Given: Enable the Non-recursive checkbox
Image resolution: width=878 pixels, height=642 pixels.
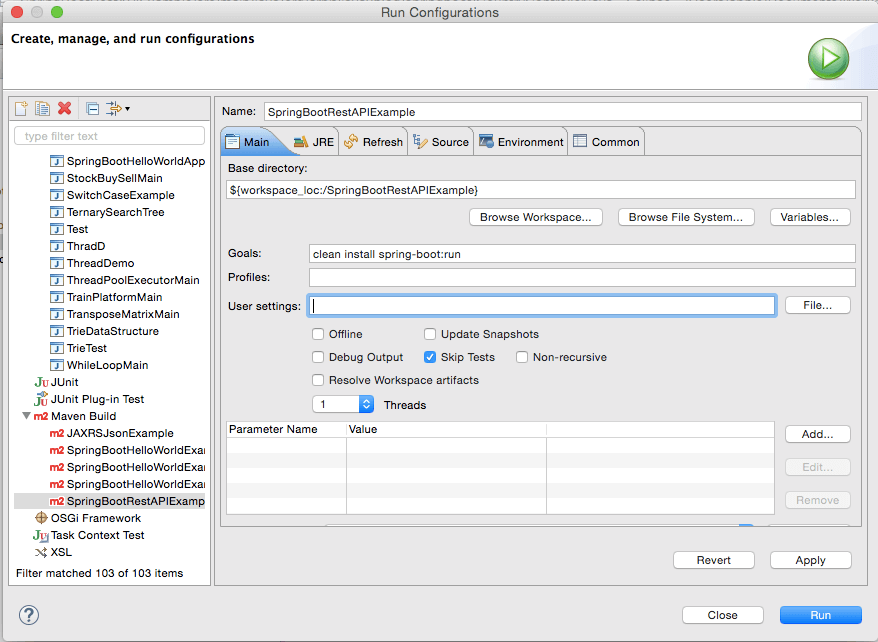Looking at the screenshot, I should tap(522, 357).
